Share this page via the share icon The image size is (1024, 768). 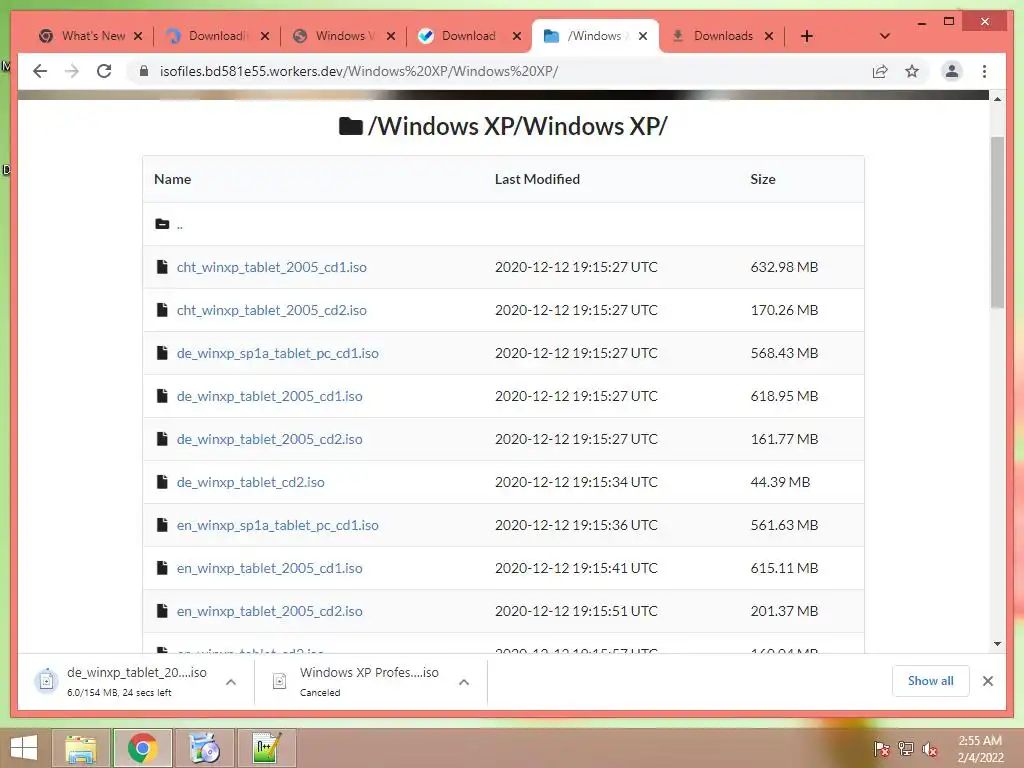pyautogui.click(x=880, y=71)
